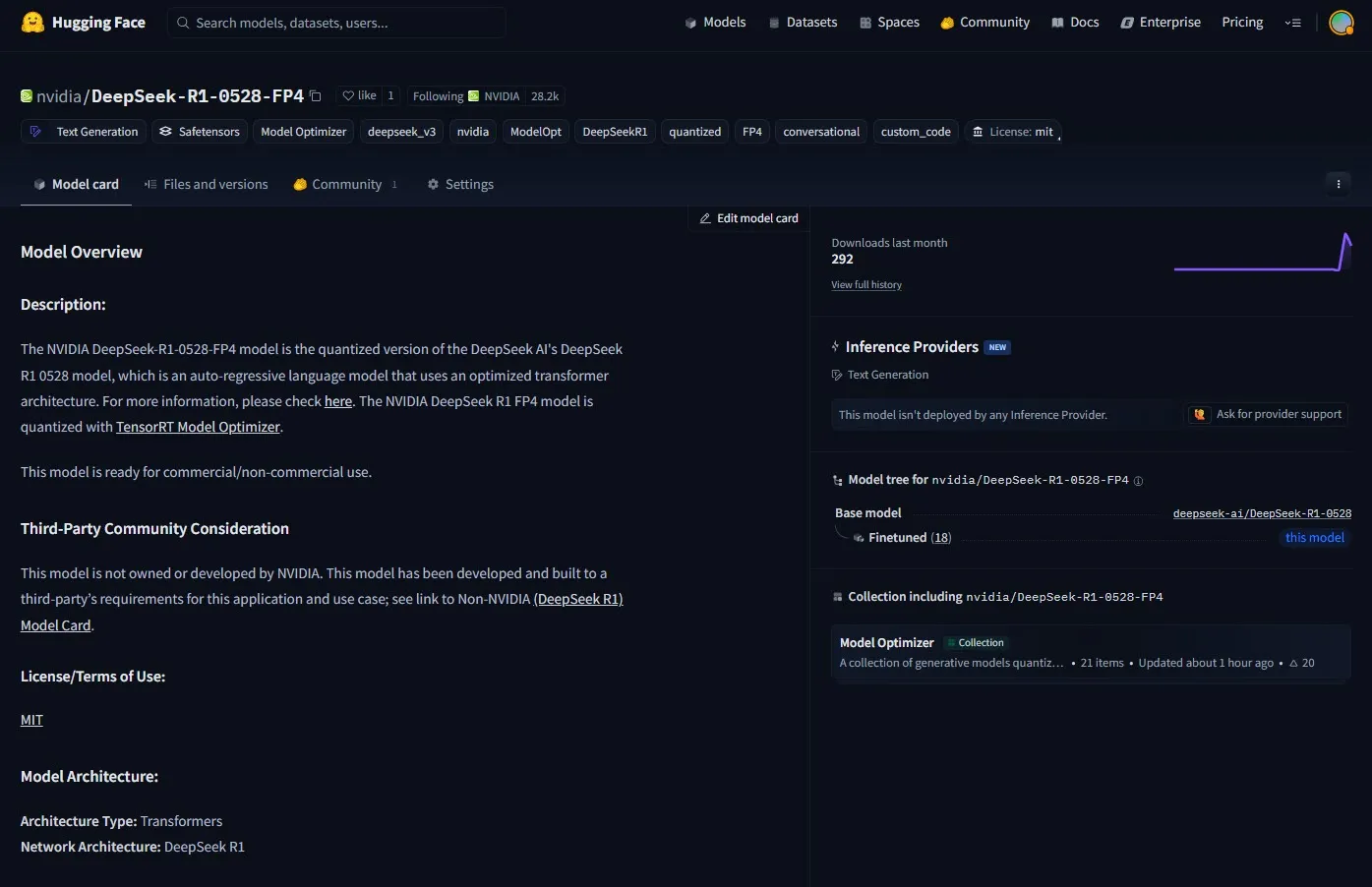The height and width of the screenshot is (887, 1372).
Task: Click the Inference Providers NEW badge
Action: pos(997,347)
